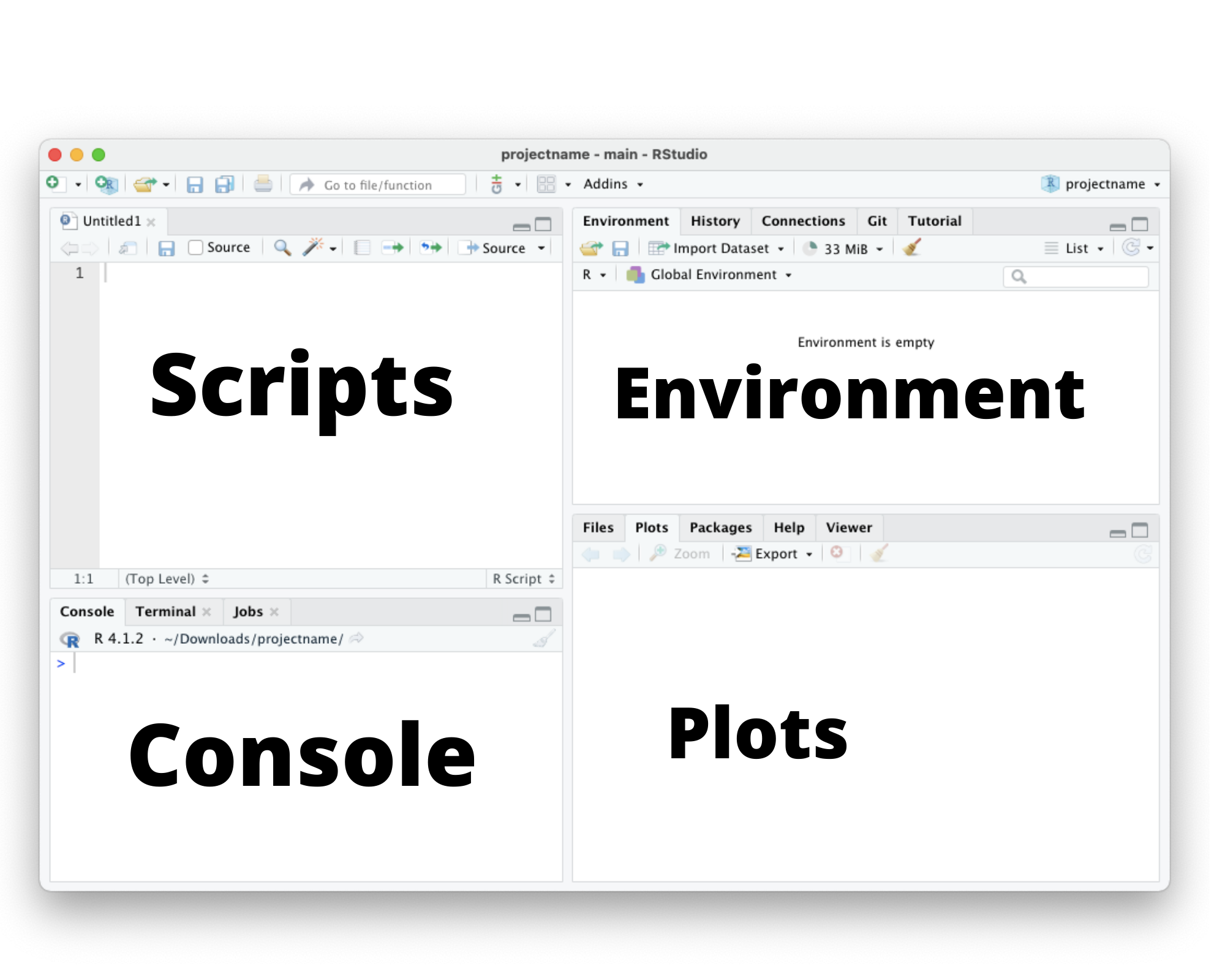Screen dimensions: 1225x980
Task: Click the Save all documents icon
Action: (x=224, y=184)
